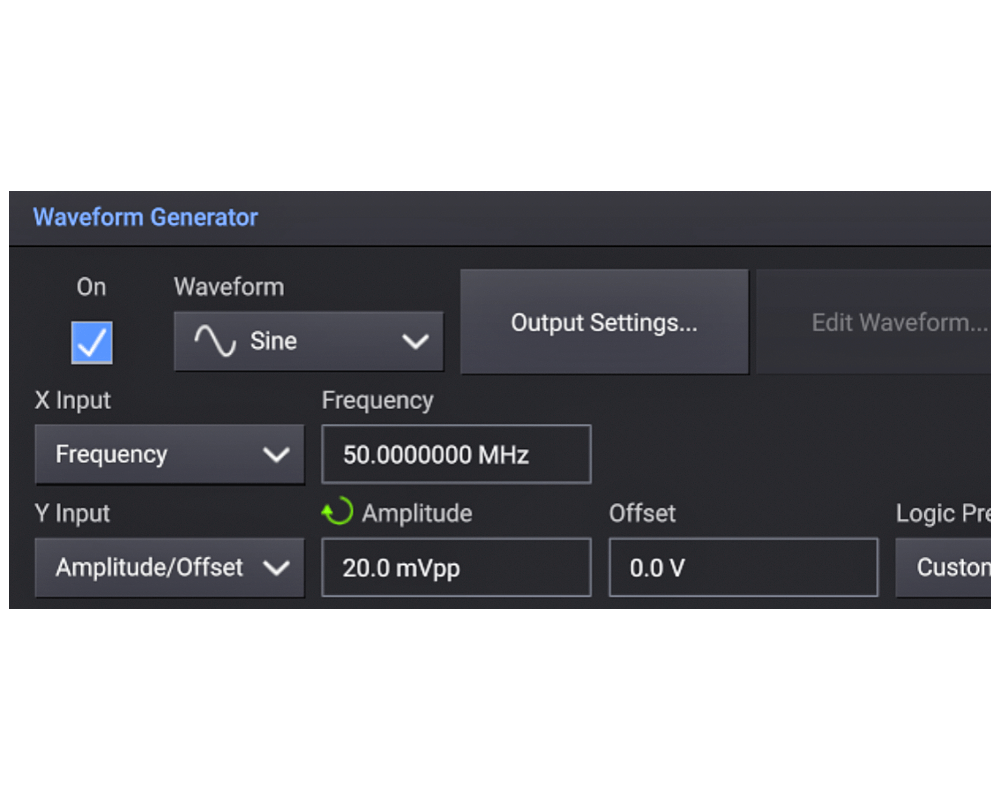The image size is (1000, 800).
Task: Click the chevron arrow on X Input dropdown
Action: (276, 455)
